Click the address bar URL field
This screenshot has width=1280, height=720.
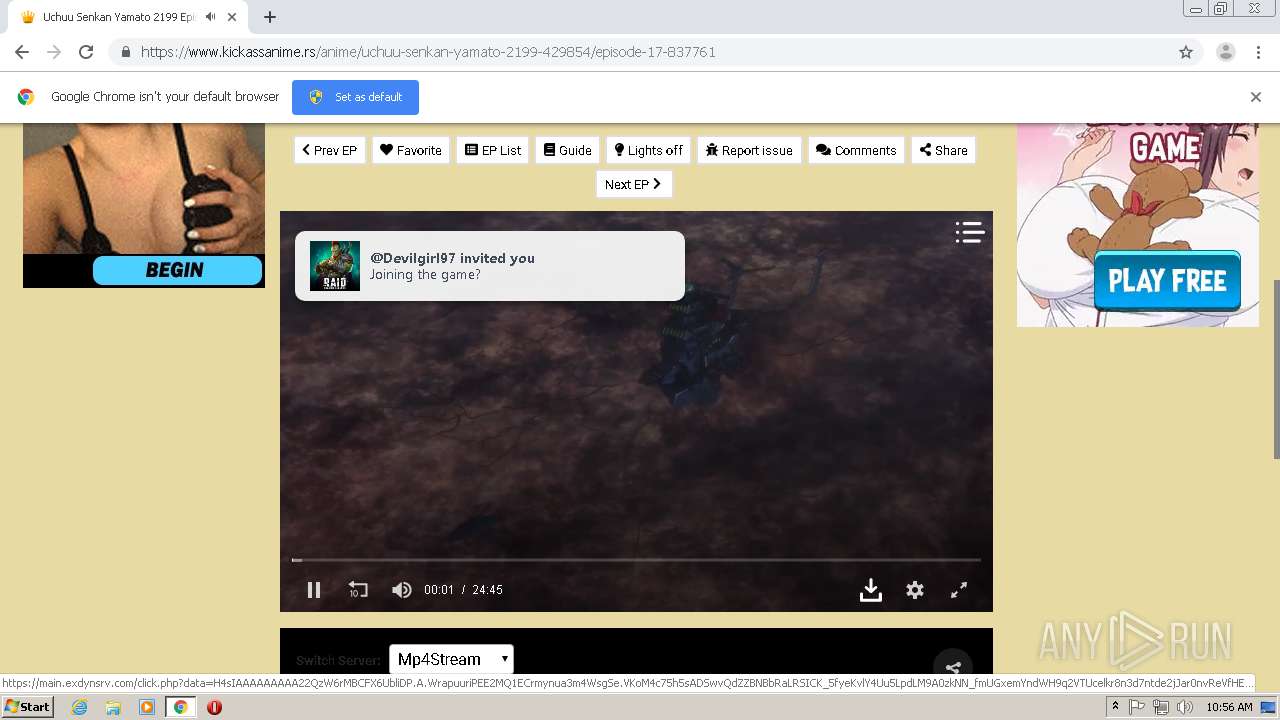coord(640,52)
